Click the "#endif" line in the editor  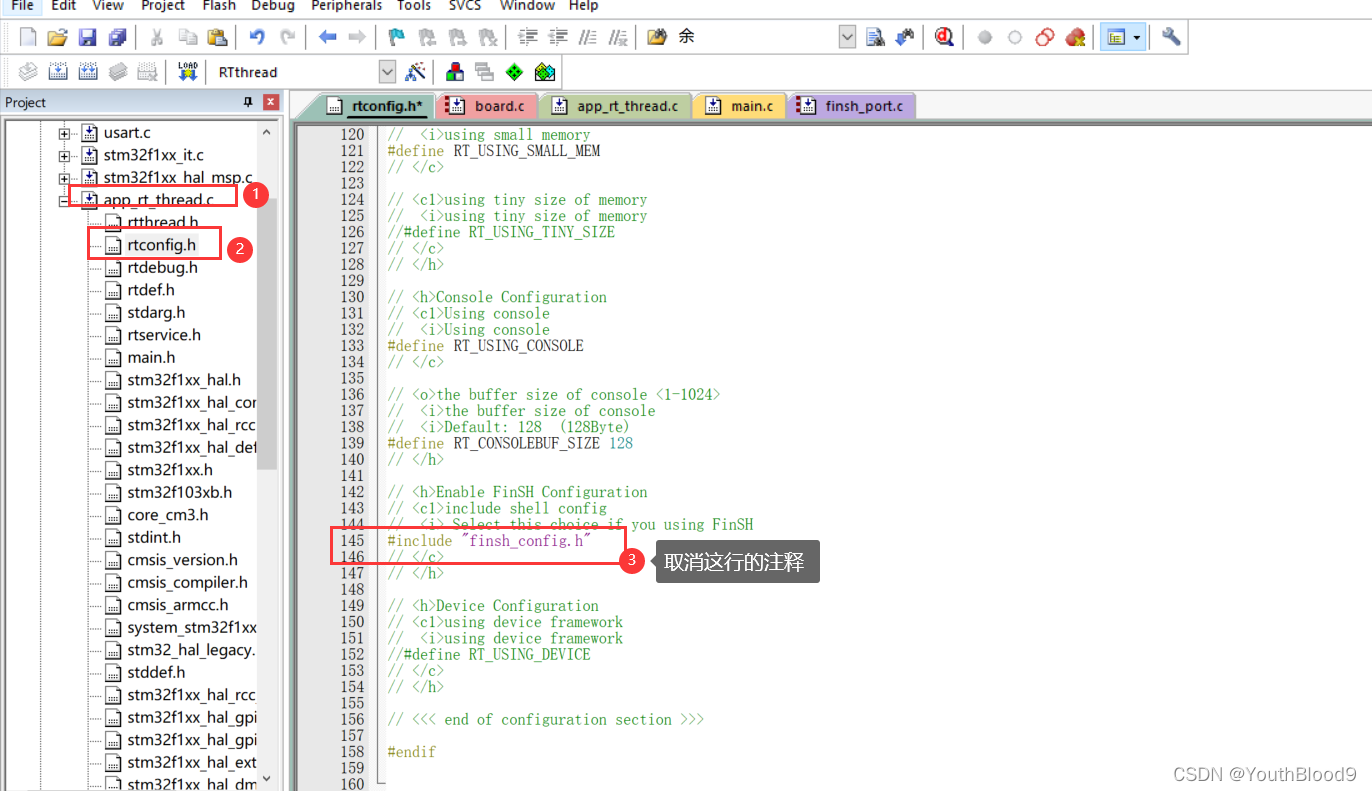[411, 752]
